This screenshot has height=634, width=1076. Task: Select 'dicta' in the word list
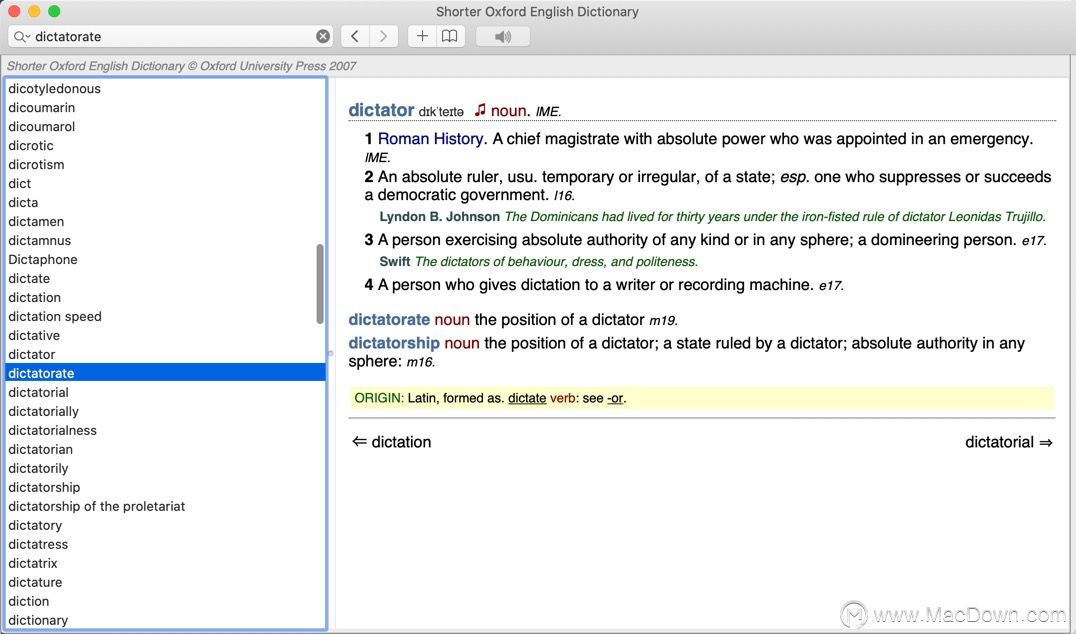pos(165,202)
